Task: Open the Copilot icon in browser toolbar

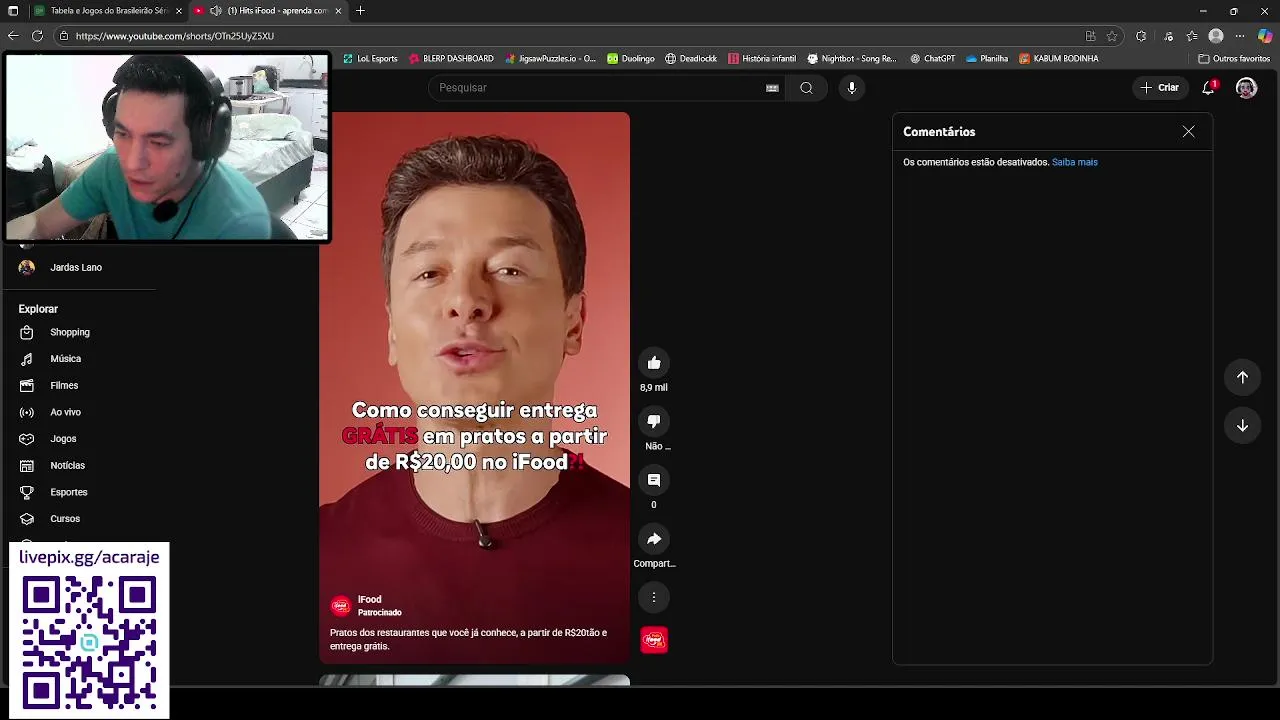Action: coord(1265,36)
